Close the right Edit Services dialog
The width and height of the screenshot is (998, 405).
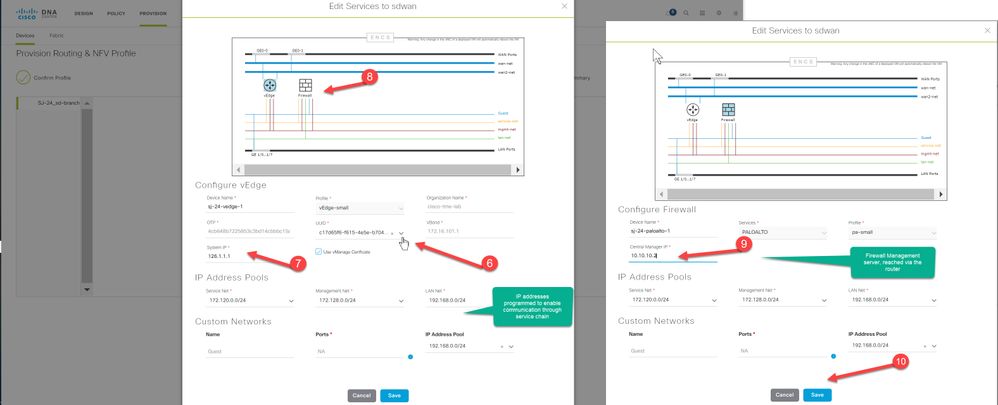click(x=988, y=30)
